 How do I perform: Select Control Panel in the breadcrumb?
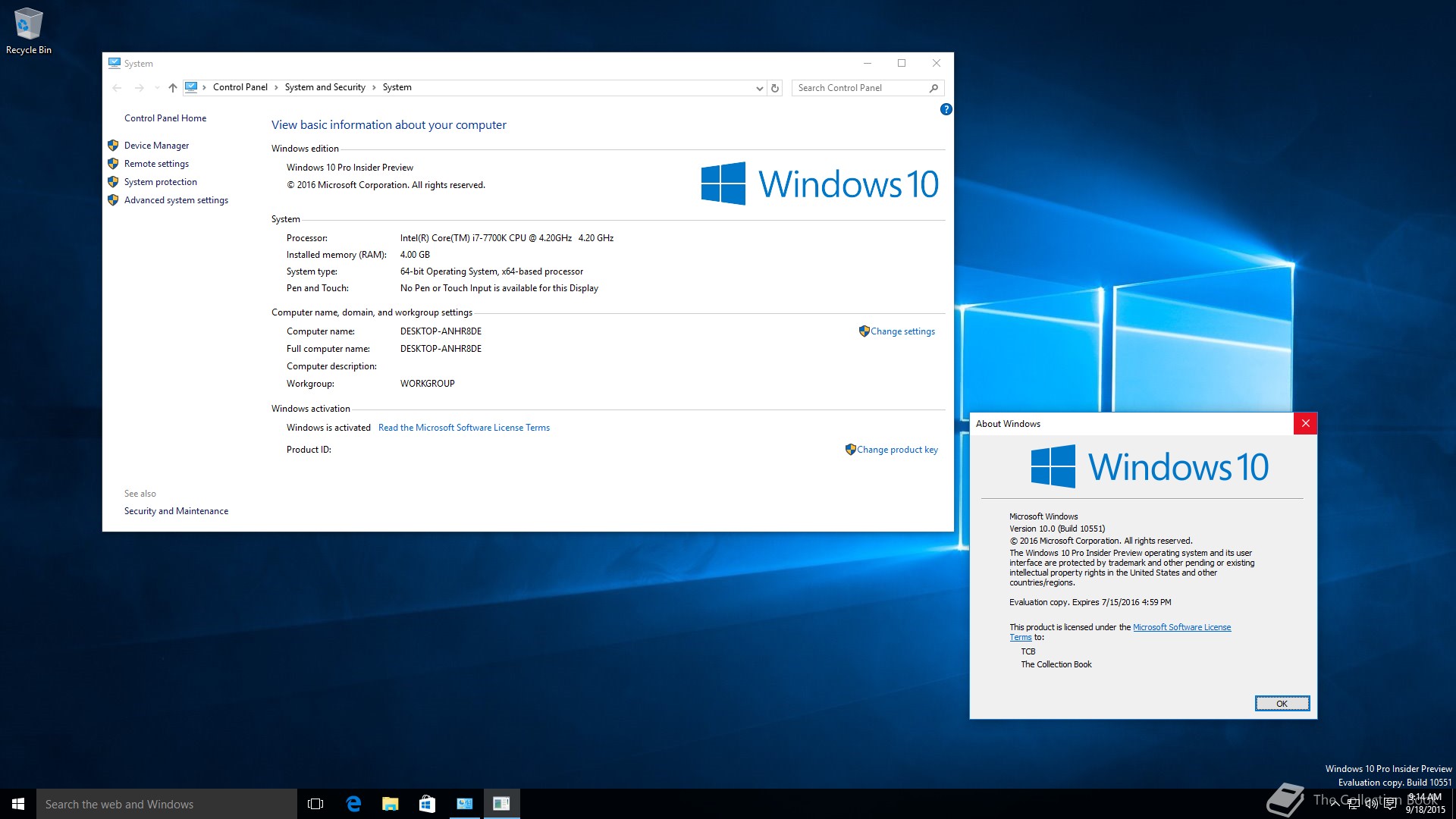[240, 87]
